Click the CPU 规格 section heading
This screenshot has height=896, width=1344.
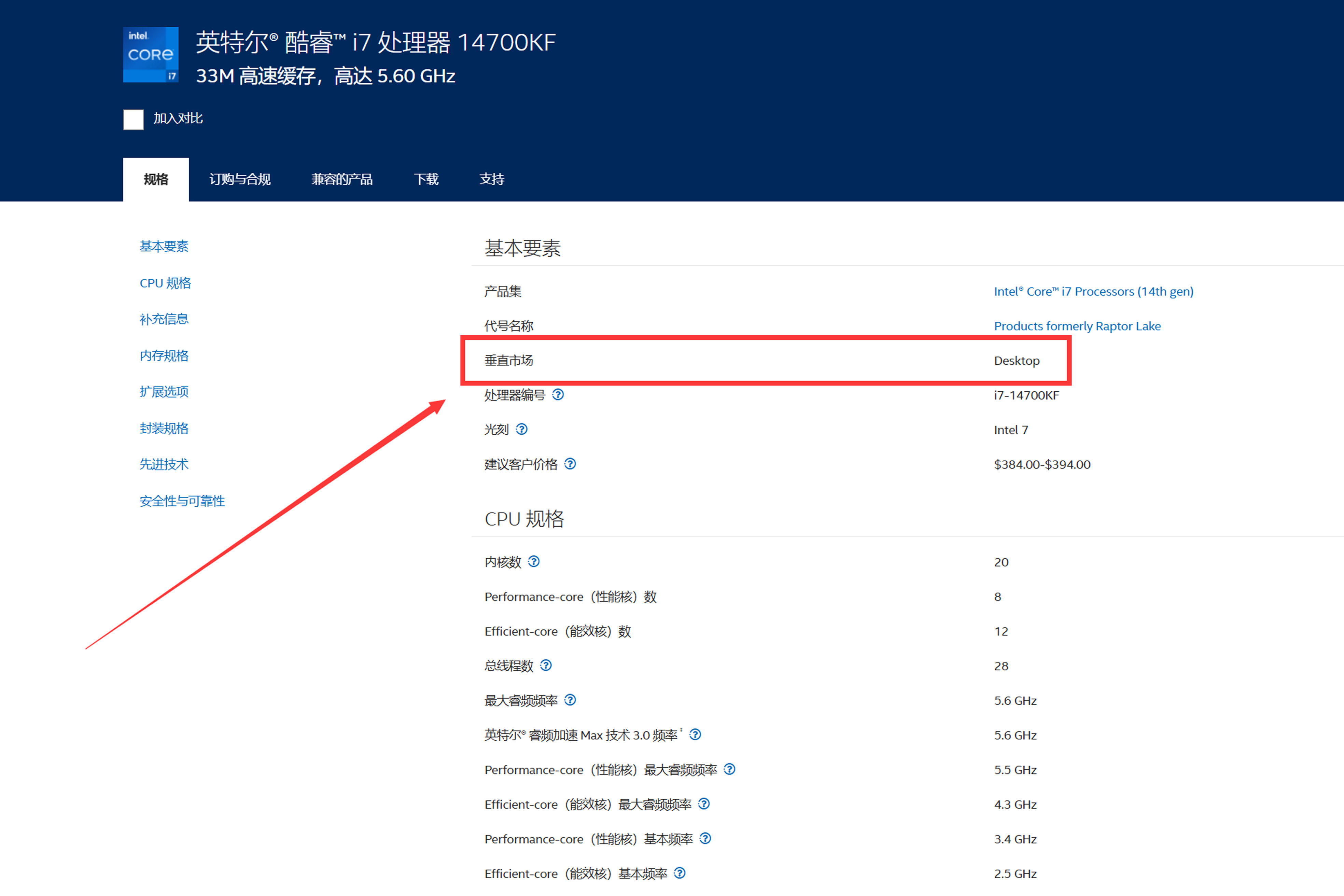click(524, 519)
